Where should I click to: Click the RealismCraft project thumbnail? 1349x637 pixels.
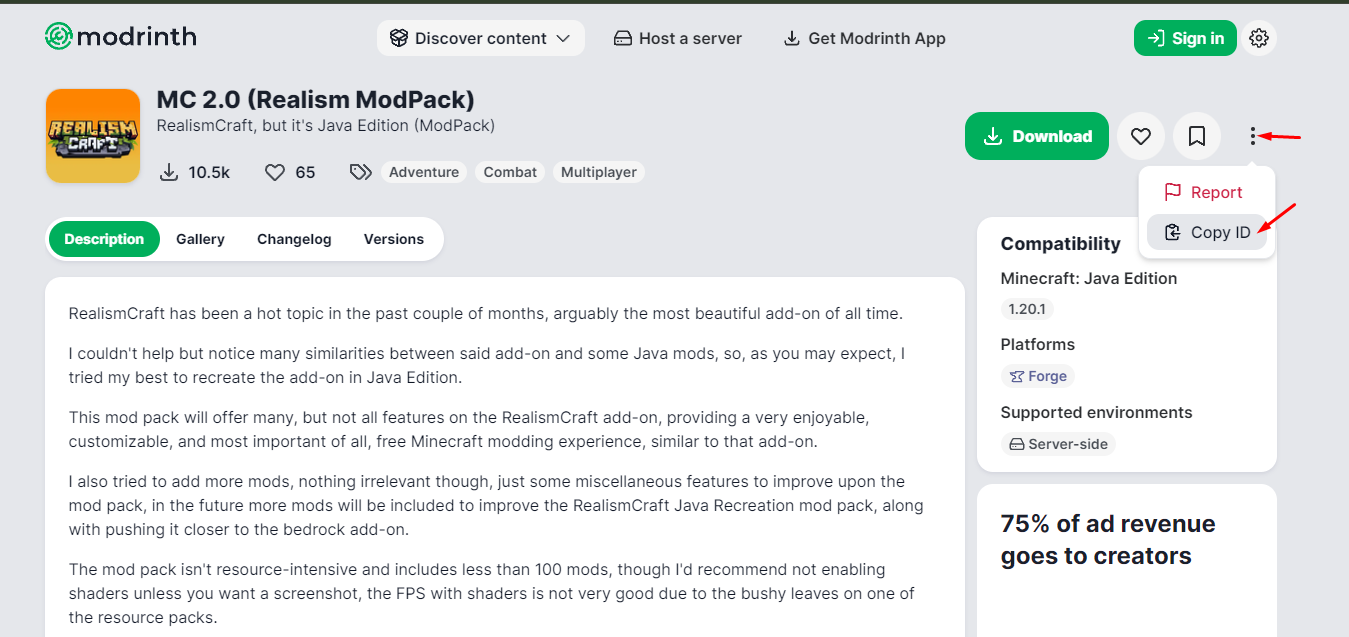[93, 136]
